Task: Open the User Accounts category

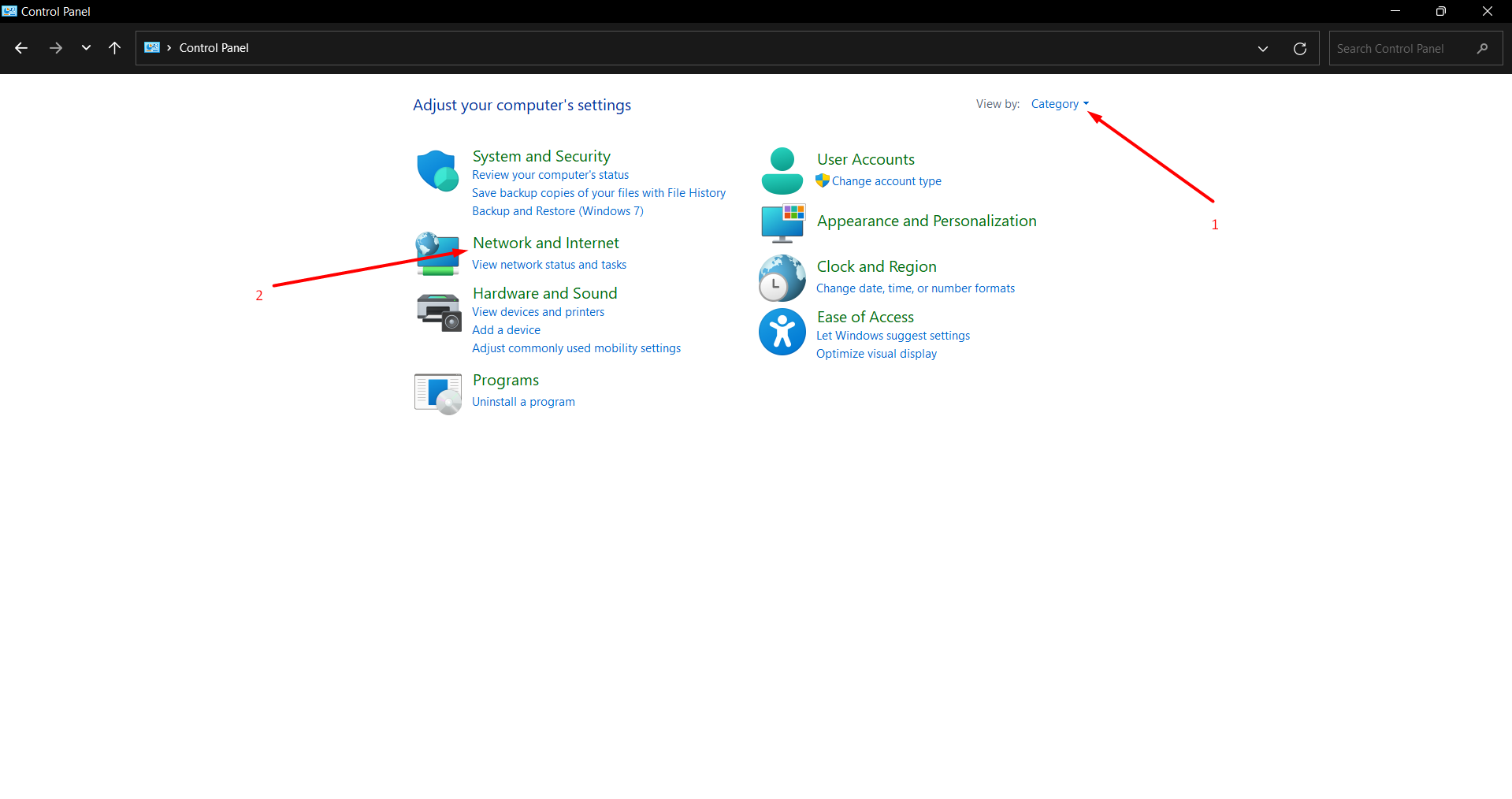Action: (x=866, y=159)
